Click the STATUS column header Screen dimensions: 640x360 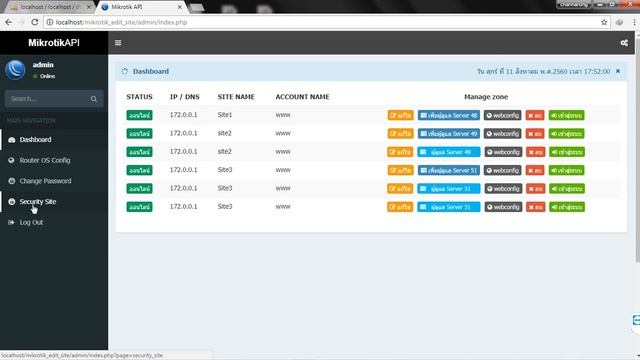[139, 97]
